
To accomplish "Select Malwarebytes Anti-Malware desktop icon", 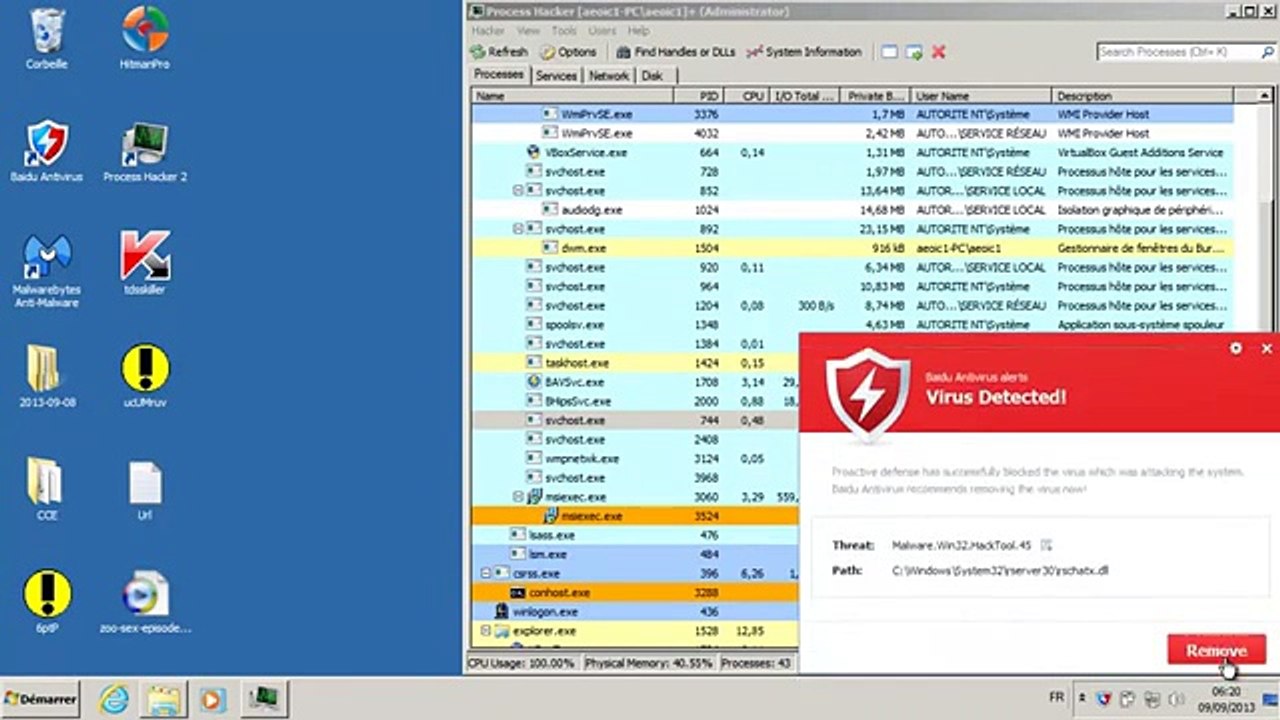I will 46,270.
